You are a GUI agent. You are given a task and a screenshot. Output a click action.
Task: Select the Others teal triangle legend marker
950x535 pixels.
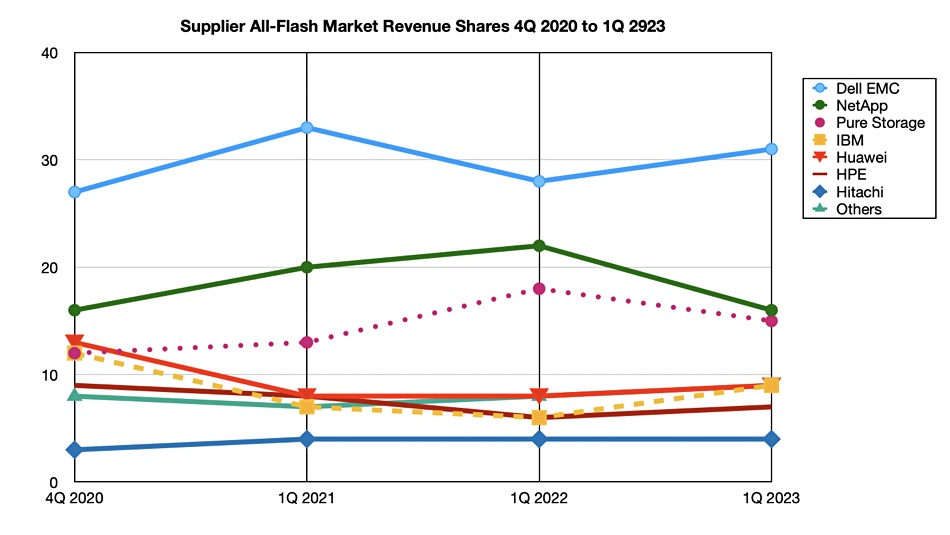point(819,209)
